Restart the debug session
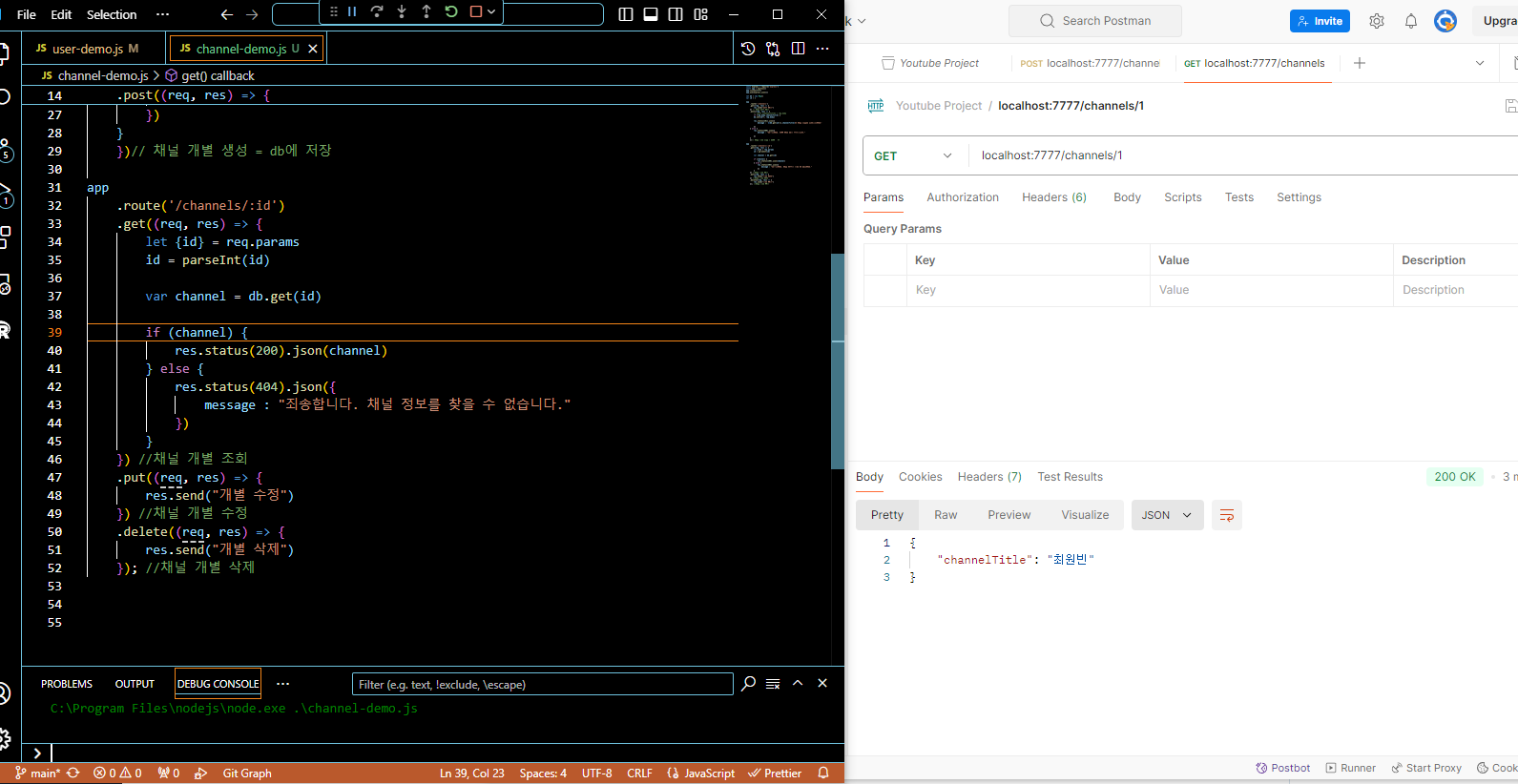Viewport: 1518px width, 784px height. point(451,12)
